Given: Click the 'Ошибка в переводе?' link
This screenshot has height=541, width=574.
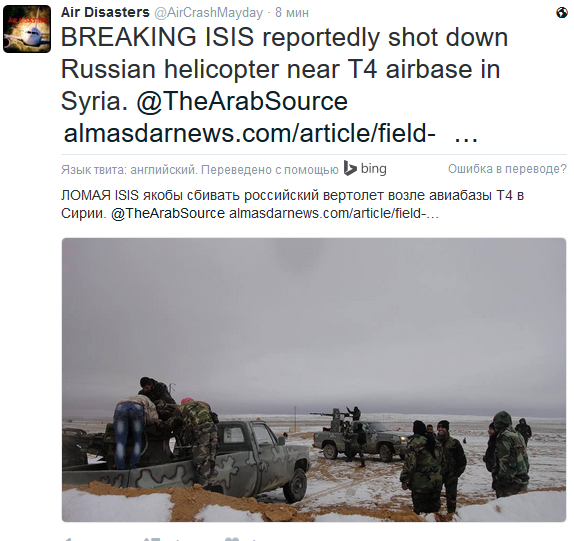Looking at the screenshot, I should (x=507, y=169).
